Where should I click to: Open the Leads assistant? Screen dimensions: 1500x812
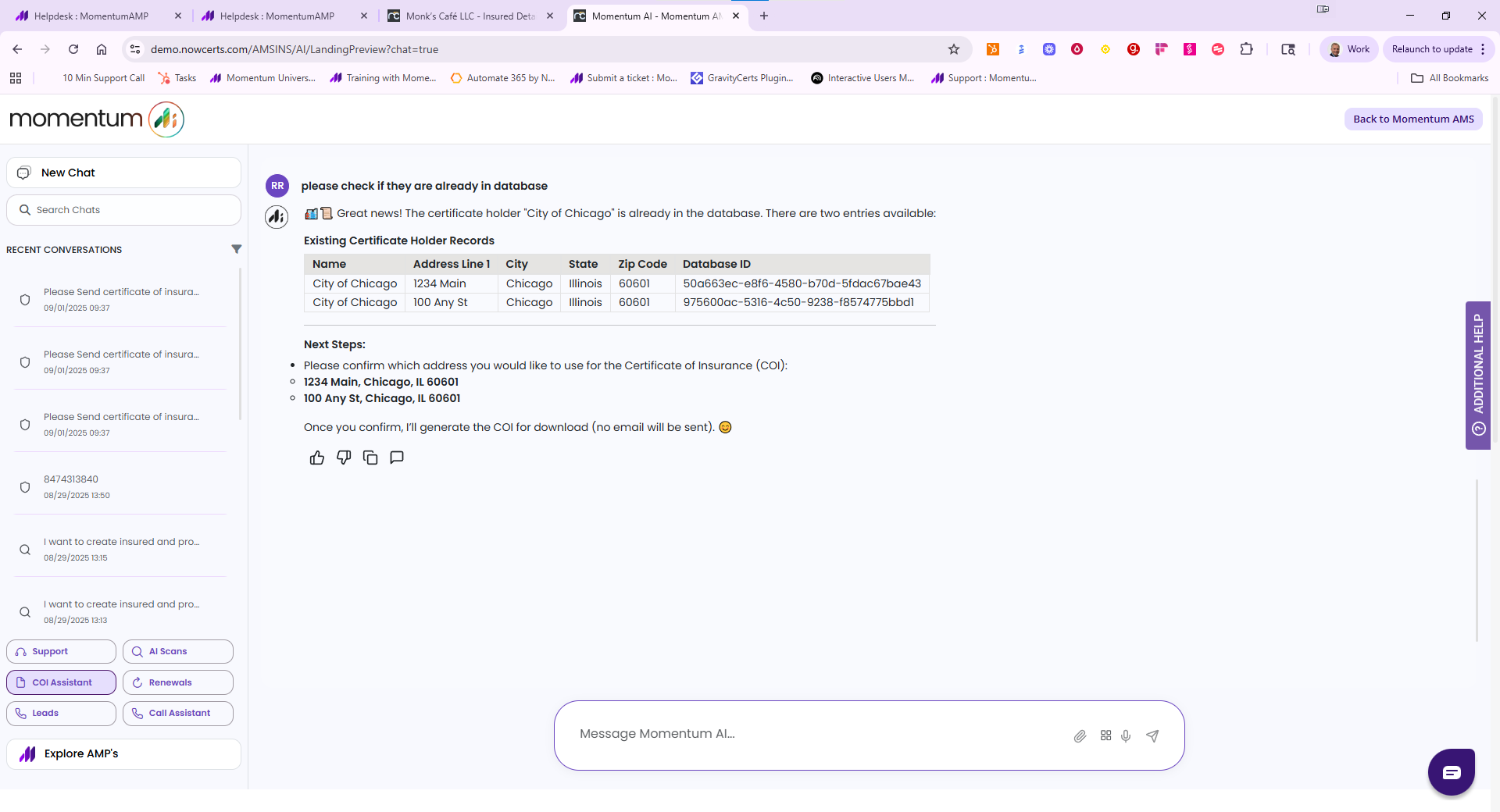(61, 713)
